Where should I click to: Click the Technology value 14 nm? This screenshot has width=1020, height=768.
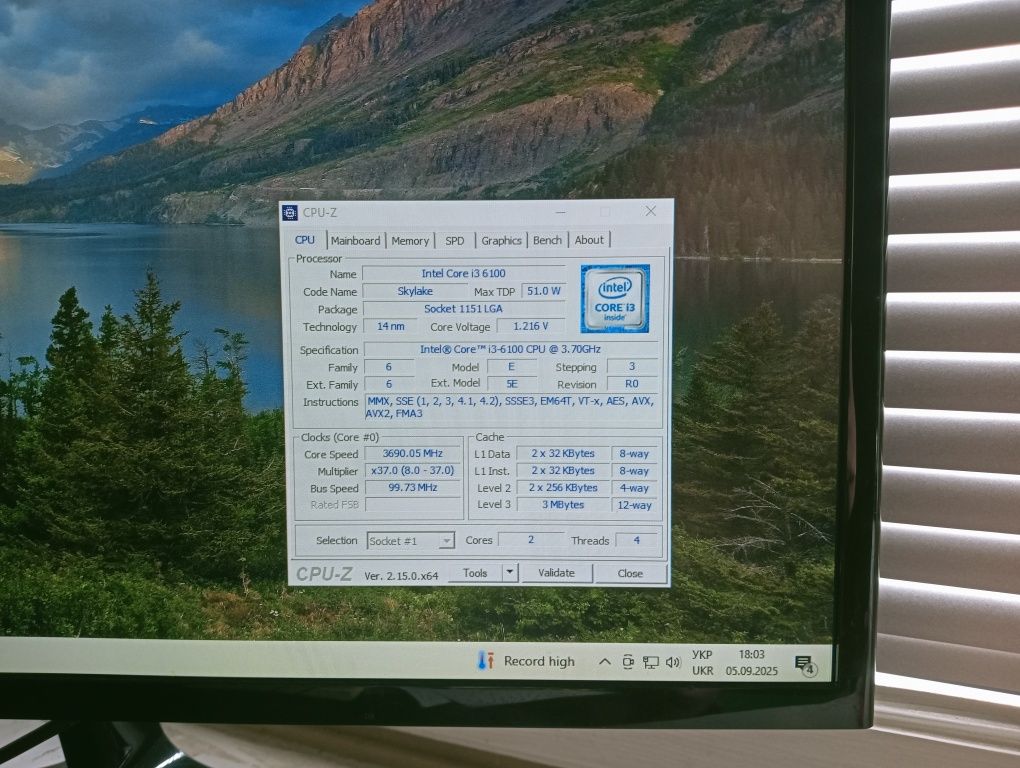point(390,326)
